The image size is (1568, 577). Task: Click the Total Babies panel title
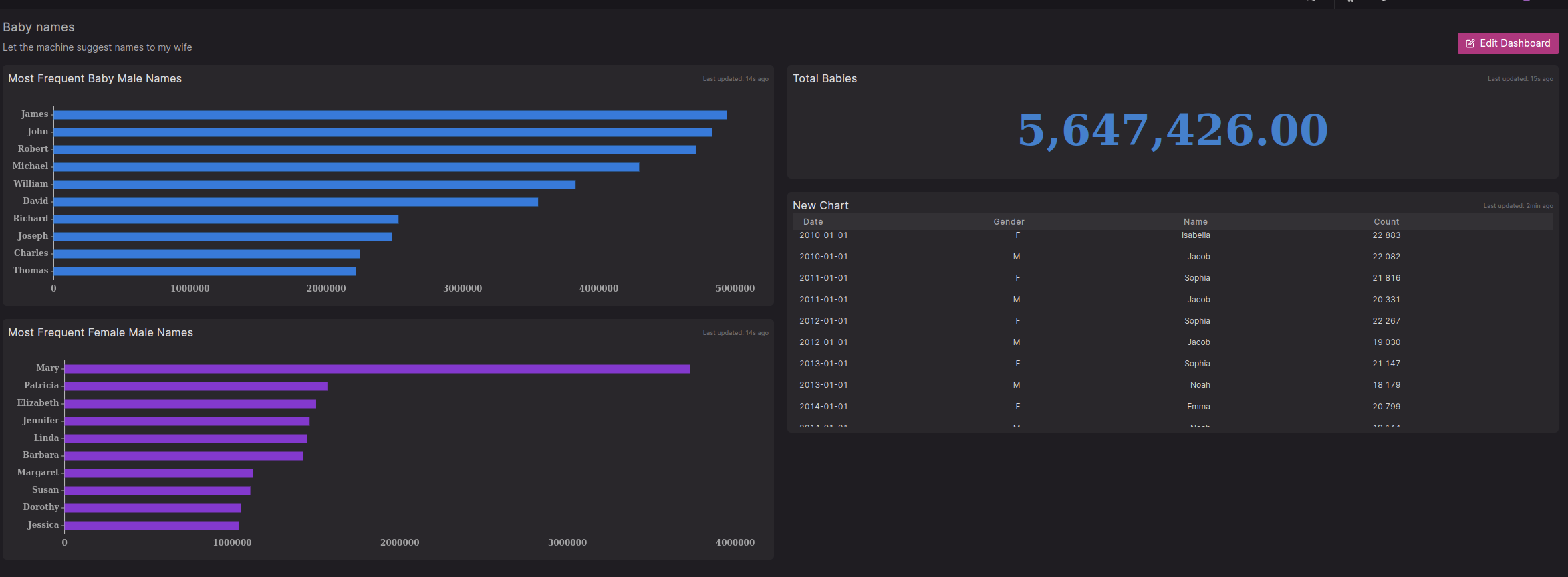click(x=824, y=79)
